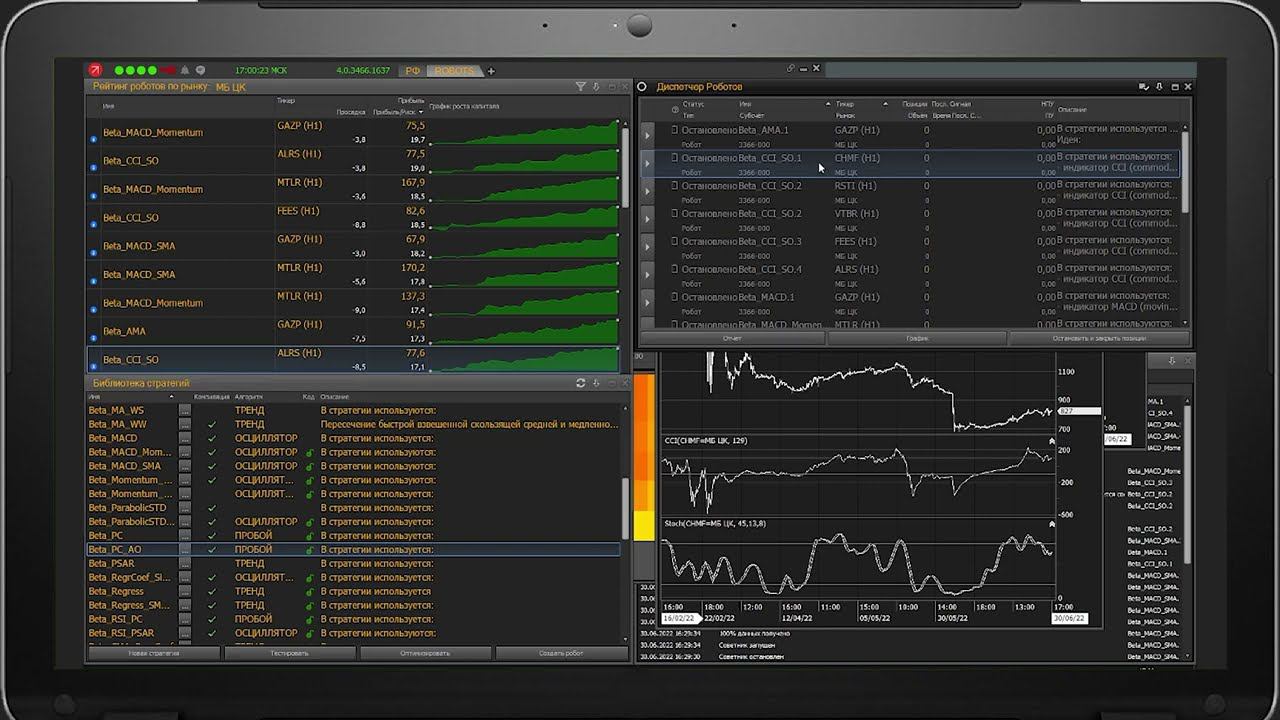Click info icon on Beta_CCI_SO FEES row
1280x720 pixels.
94,224
